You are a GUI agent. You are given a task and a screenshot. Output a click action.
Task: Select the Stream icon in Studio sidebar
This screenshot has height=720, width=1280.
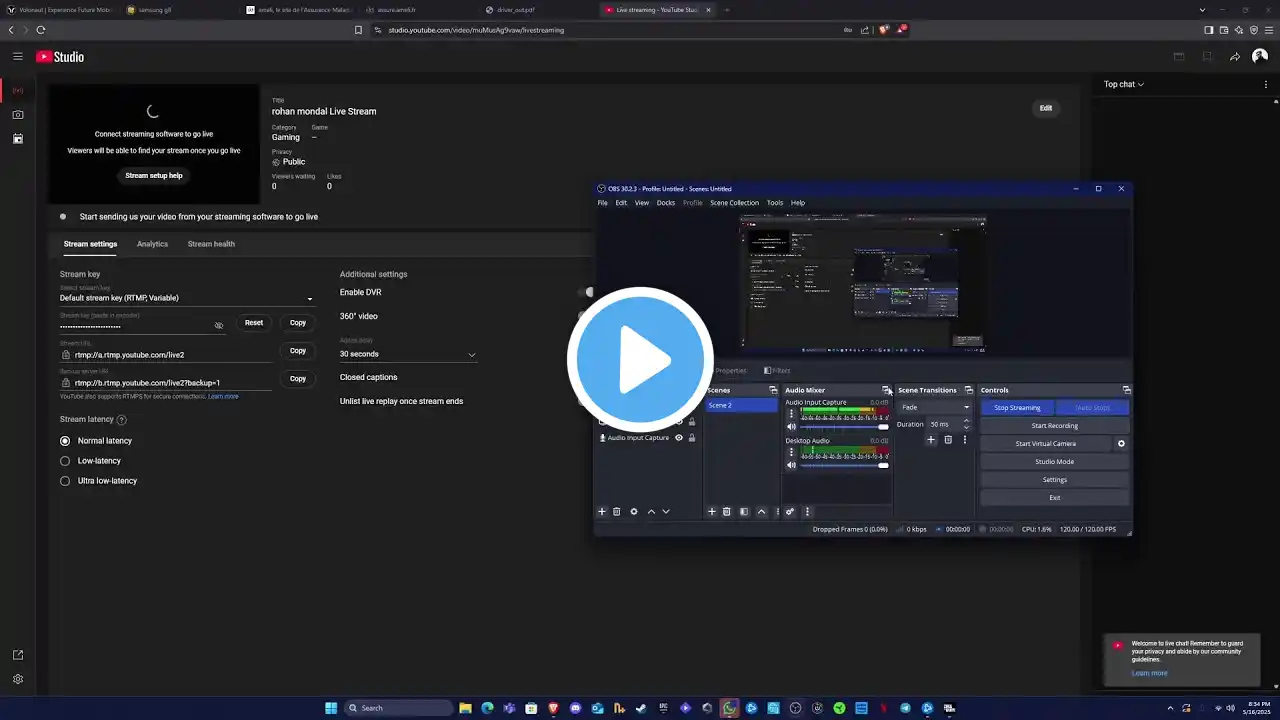(x=18, y=90)
